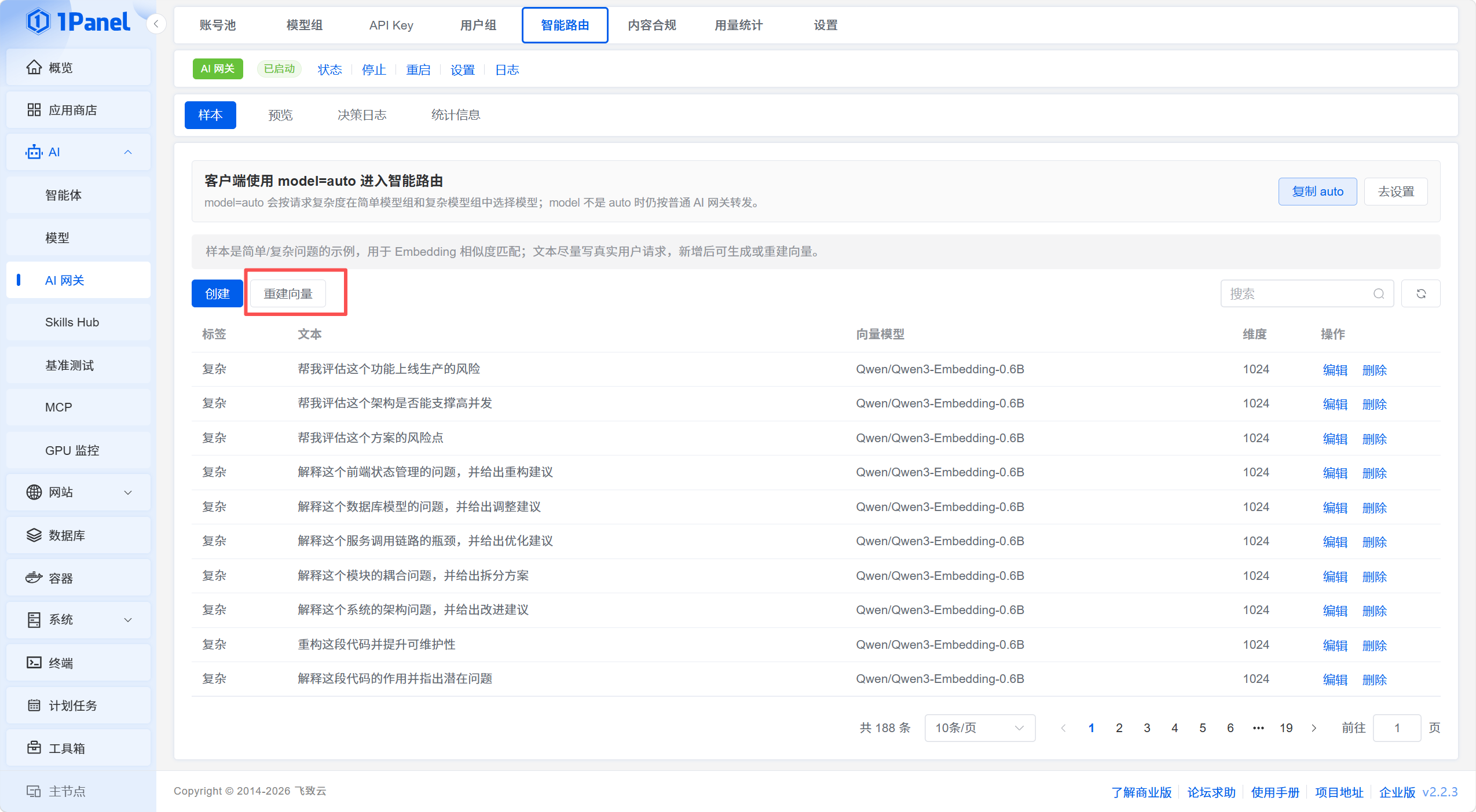
Task: Click the 前往 page number input
Action: pyautogui.click(x=1397, y=728)
